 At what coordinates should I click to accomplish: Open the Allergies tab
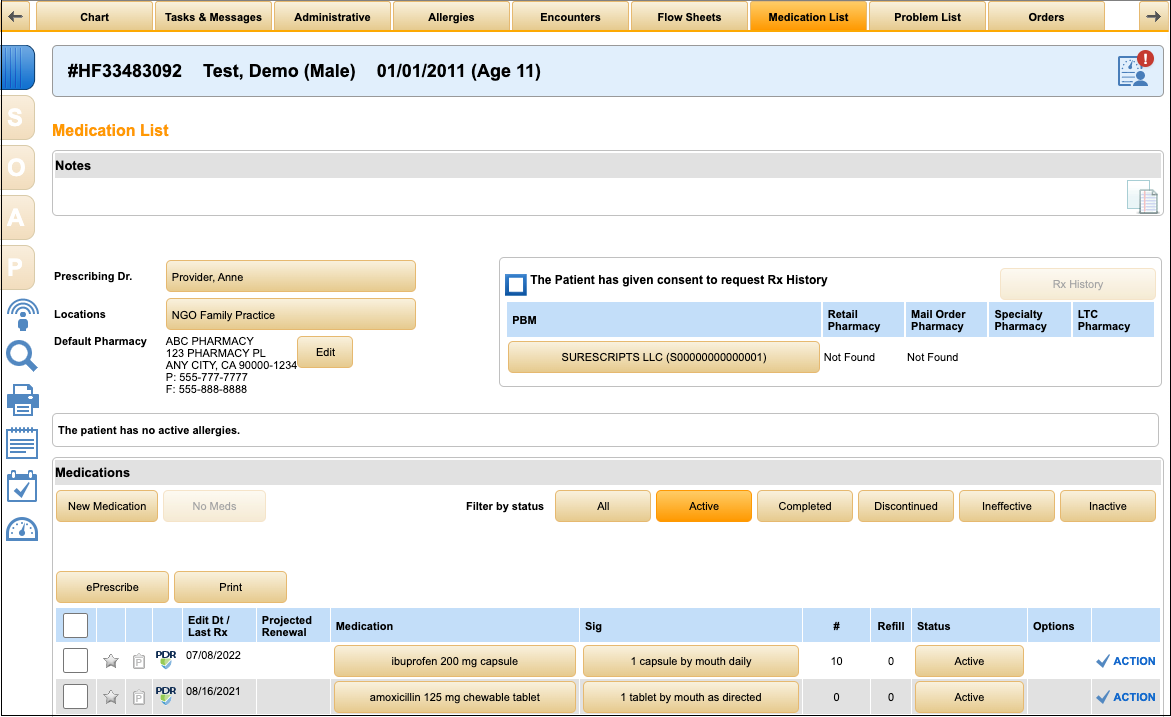point(451,17)
